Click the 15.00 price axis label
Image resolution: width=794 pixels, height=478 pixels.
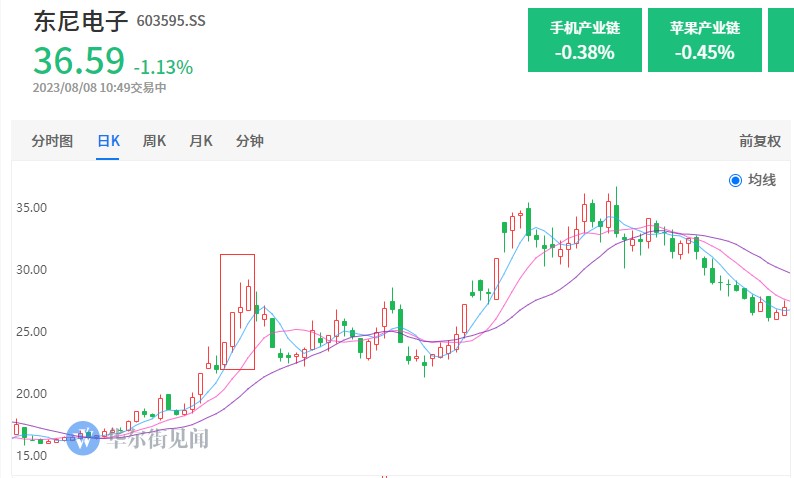tap(32, 455)
